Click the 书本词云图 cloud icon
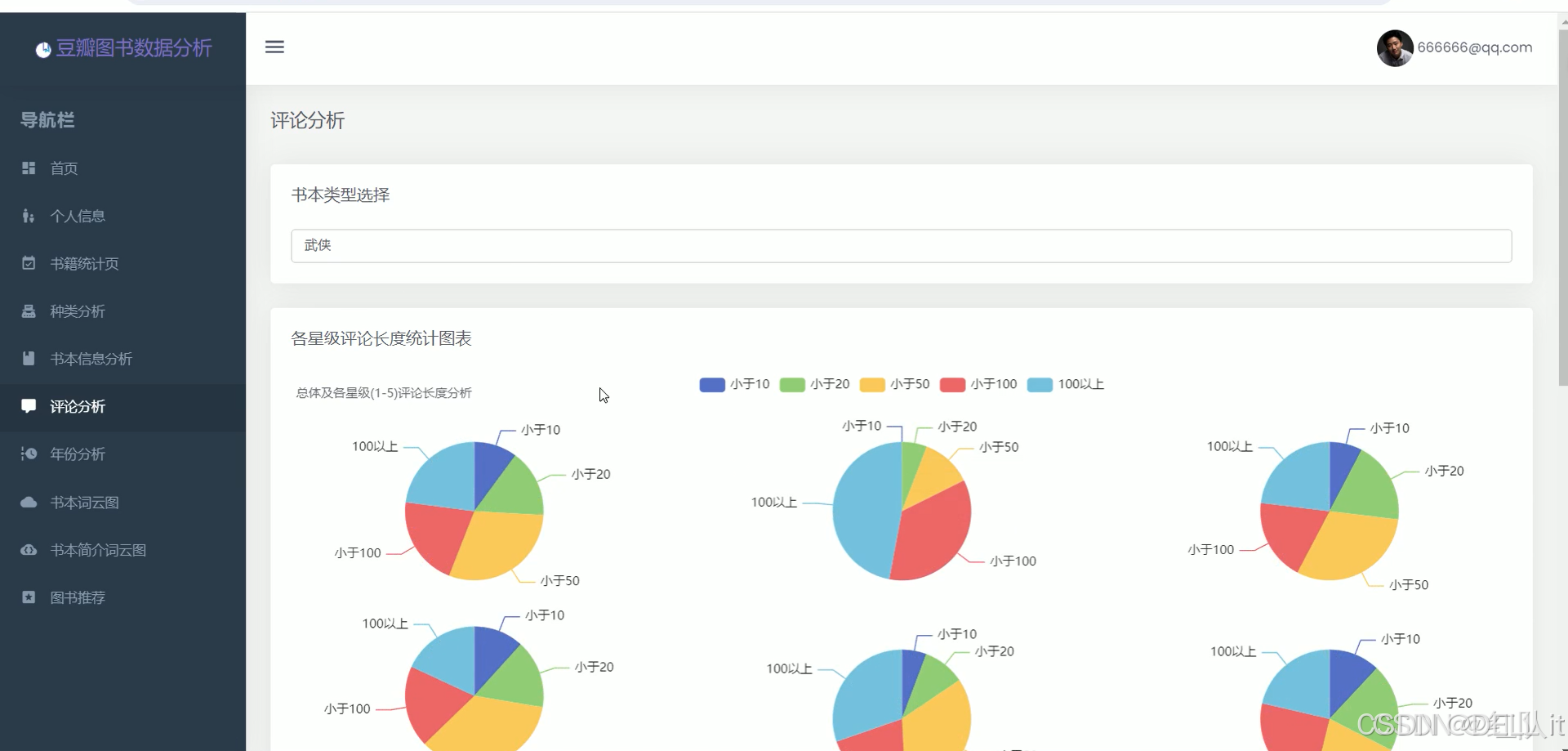The height and width of the screenshot is (751, 1568). point(29,502)
